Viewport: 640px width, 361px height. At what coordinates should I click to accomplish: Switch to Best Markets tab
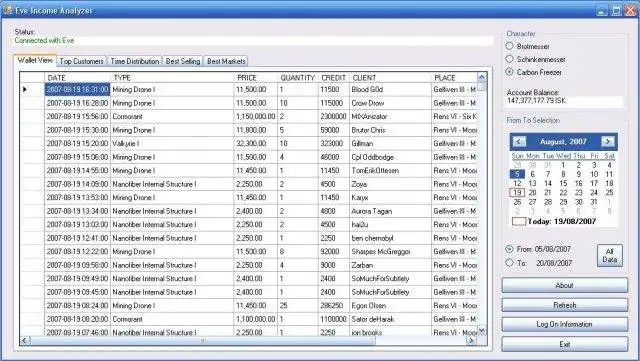(x=226, y=61)
